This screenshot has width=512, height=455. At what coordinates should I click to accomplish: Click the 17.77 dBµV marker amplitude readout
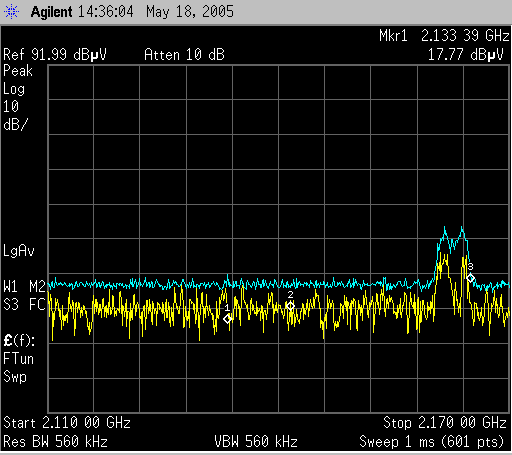tap(466, 54)
